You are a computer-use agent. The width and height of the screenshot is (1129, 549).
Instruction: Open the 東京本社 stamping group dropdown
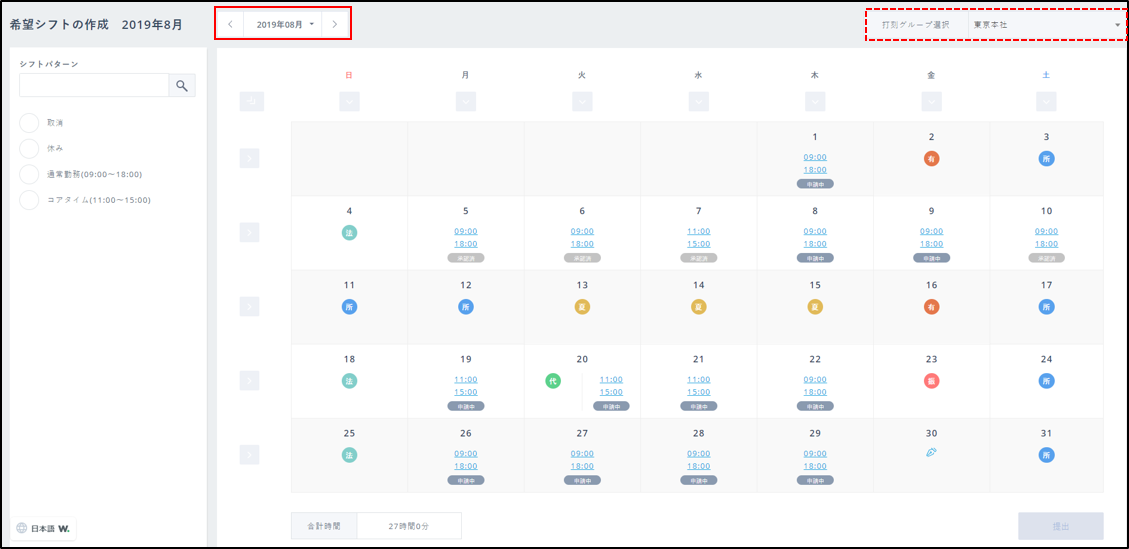(1045, 24)
